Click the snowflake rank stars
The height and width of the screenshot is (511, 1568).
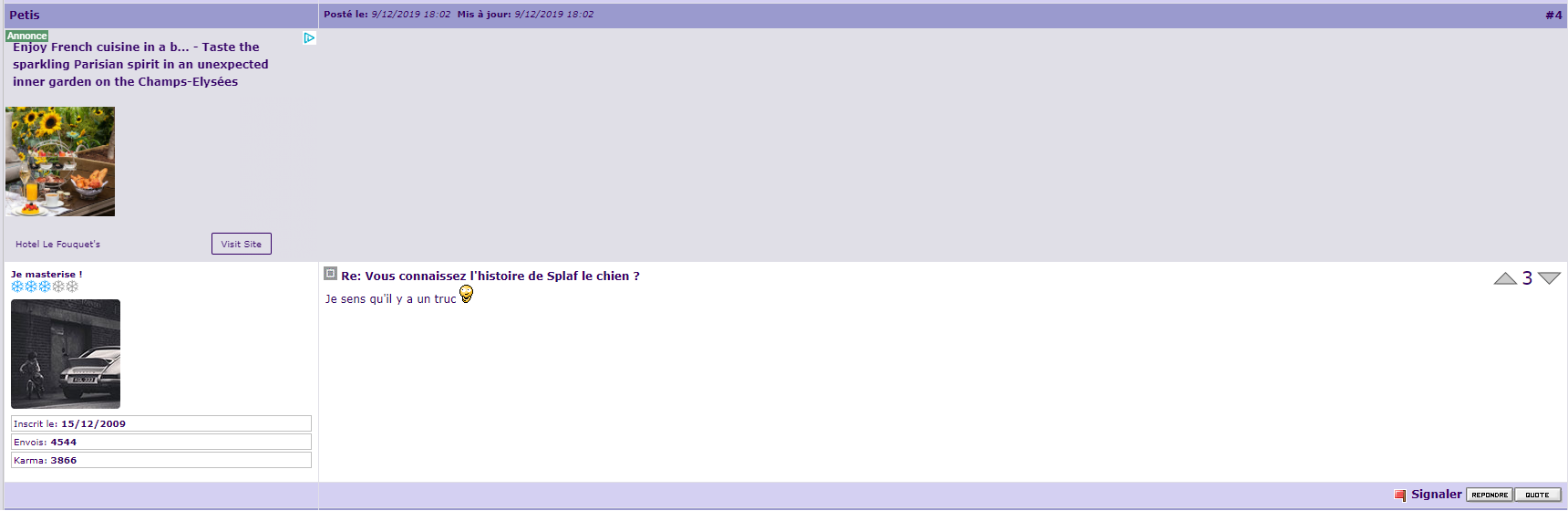coord(45,287)
